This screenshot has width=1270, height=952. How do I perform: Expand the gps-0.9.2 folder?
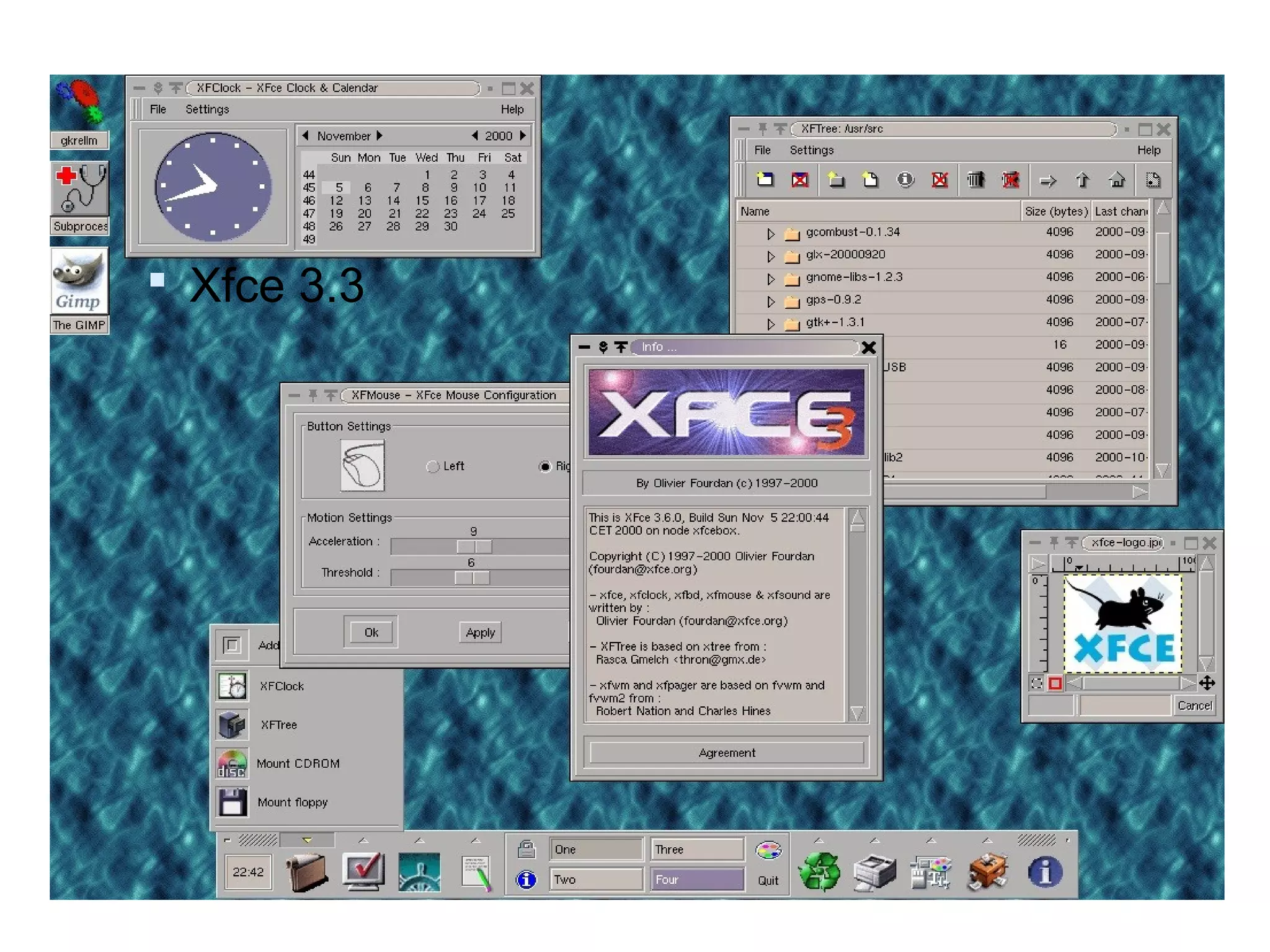tap(771, 301)
